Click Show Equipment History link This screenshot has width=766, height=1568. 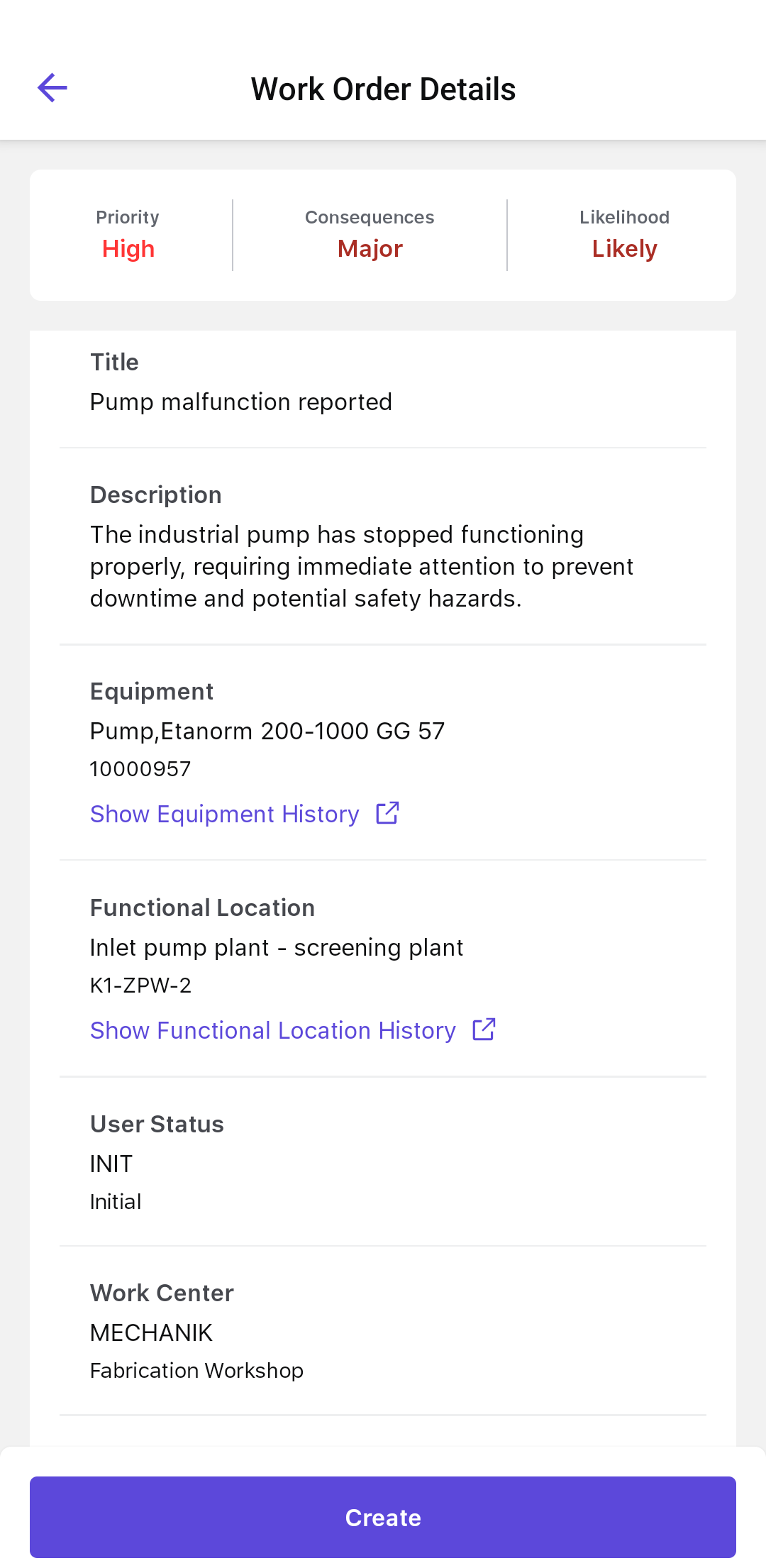[224, 814]
